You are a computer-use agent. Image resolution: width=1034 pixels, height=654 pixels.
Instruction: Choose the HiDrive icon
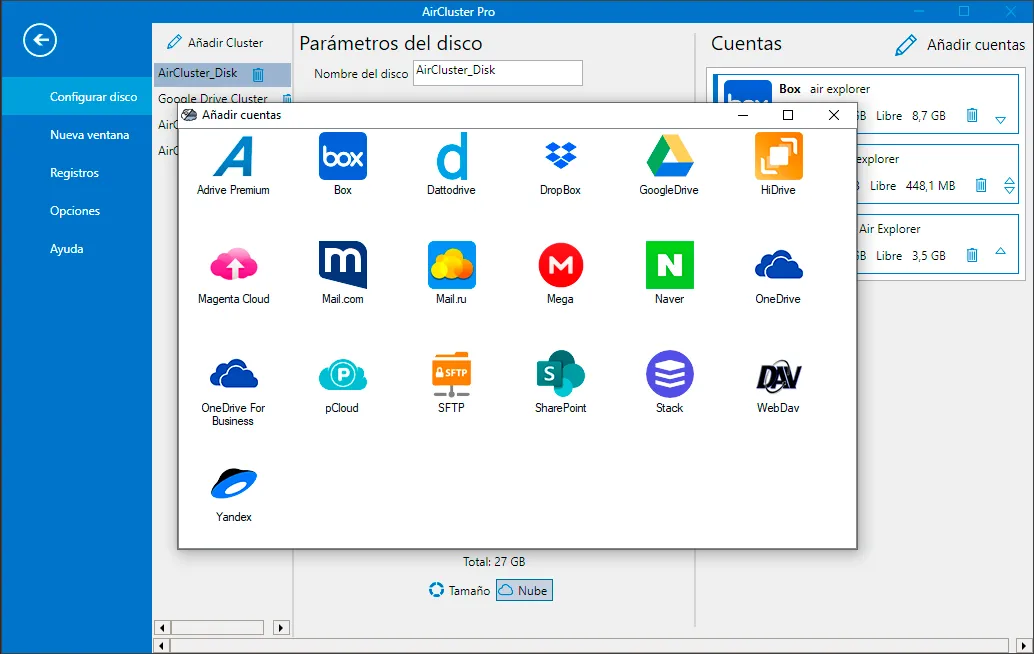coord(779,156)
